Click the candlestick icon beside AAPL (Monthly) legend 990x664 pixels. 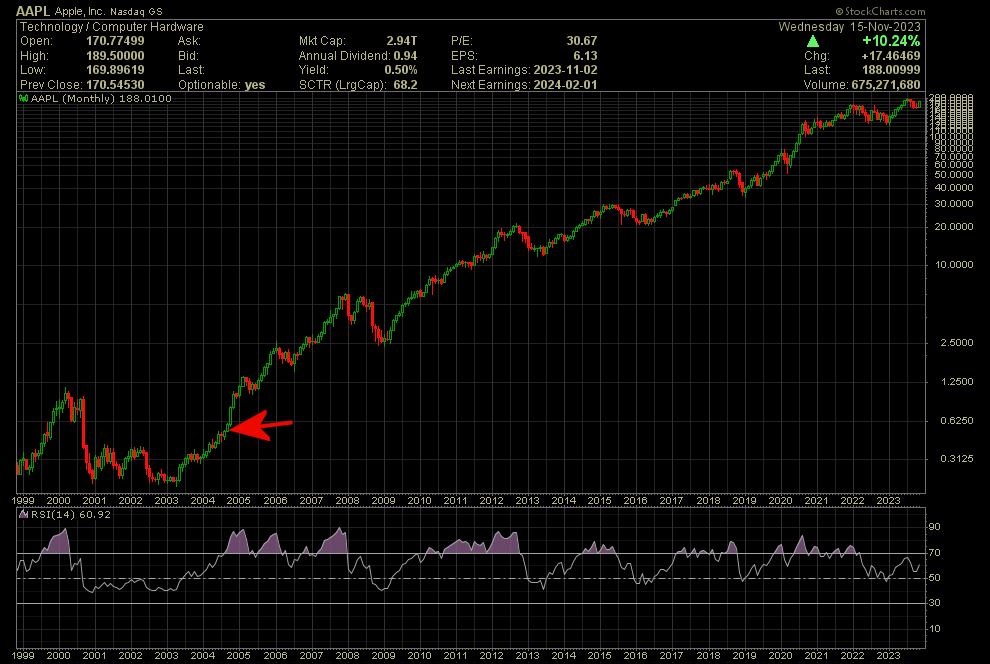[x=23, y=98]
